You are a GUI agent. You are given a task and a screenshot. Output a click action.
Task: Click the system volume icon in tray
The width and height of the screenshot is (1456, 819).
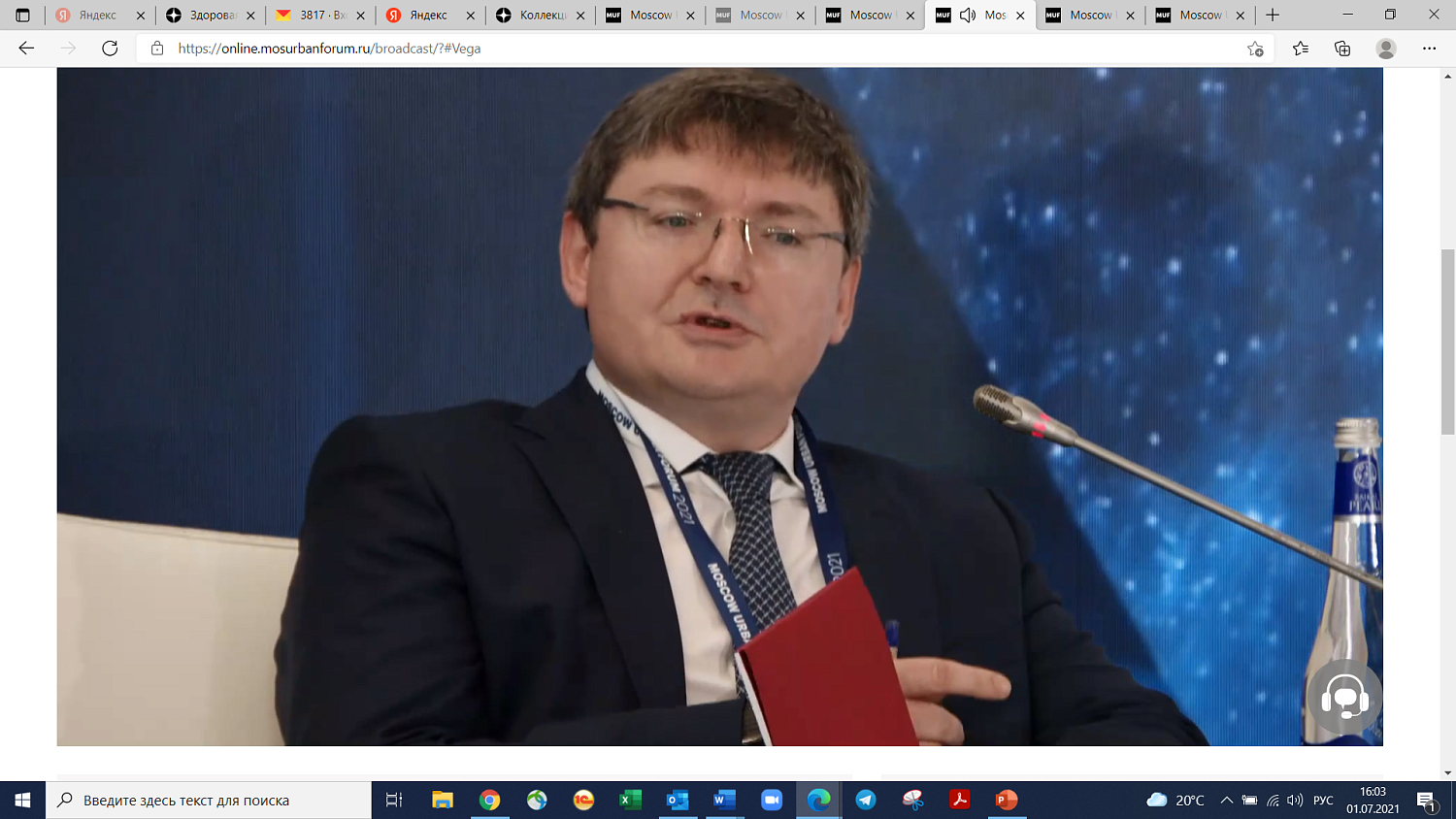coord(1295,801)
